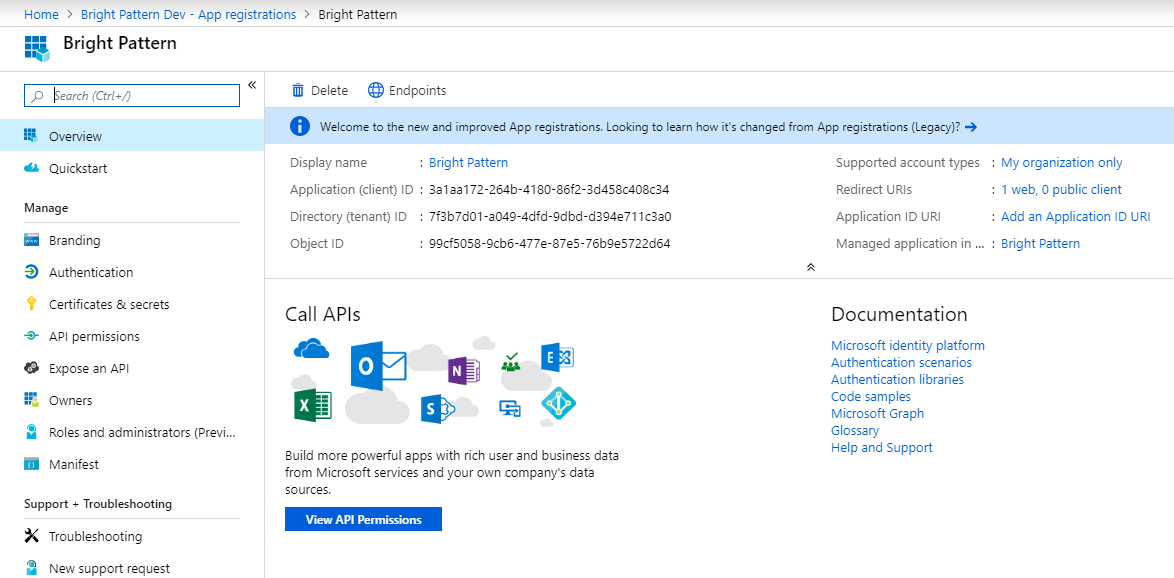Go to Home breadcrumb
Image resolution: width=1174 pixels, height=578 pixels.
tap(41, 14)
